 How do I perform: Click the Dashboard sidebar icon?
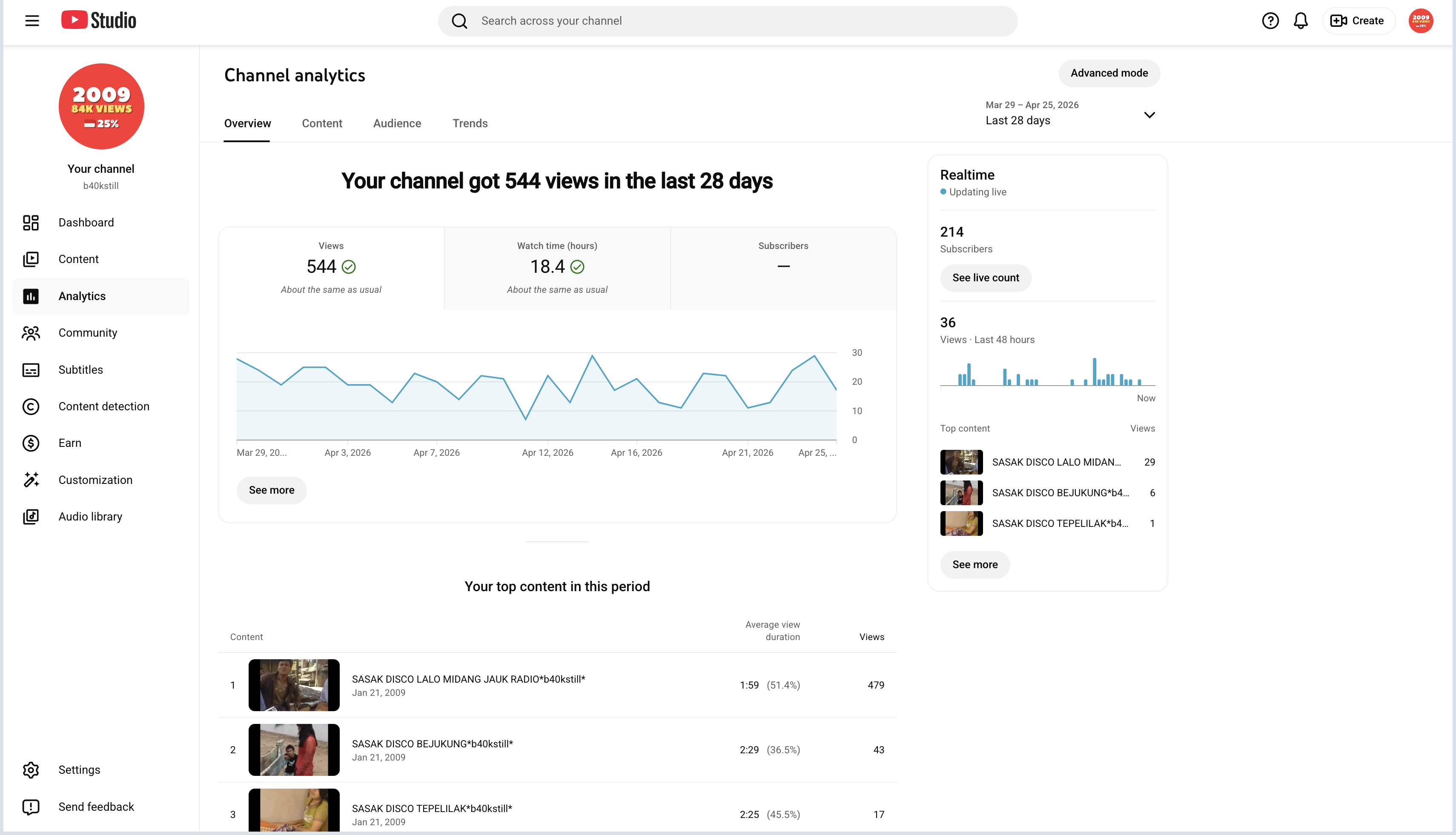[x=31, y=223]
